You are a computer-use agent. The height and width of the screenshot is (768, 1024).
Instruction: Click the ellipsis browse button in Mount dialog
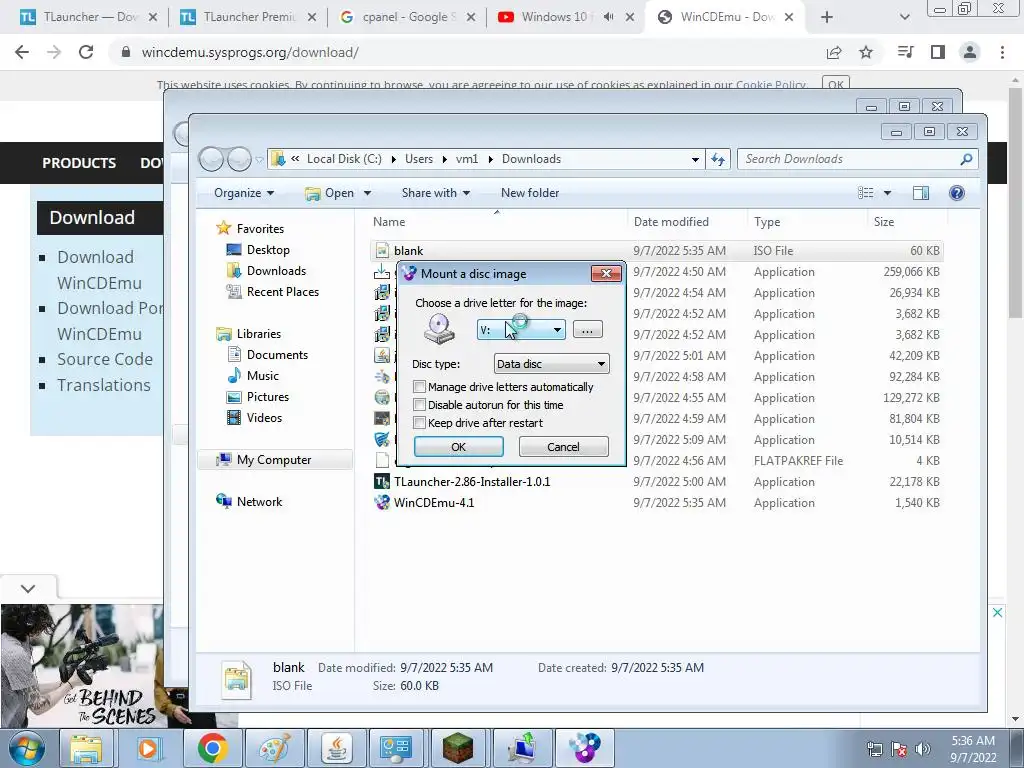587,330
